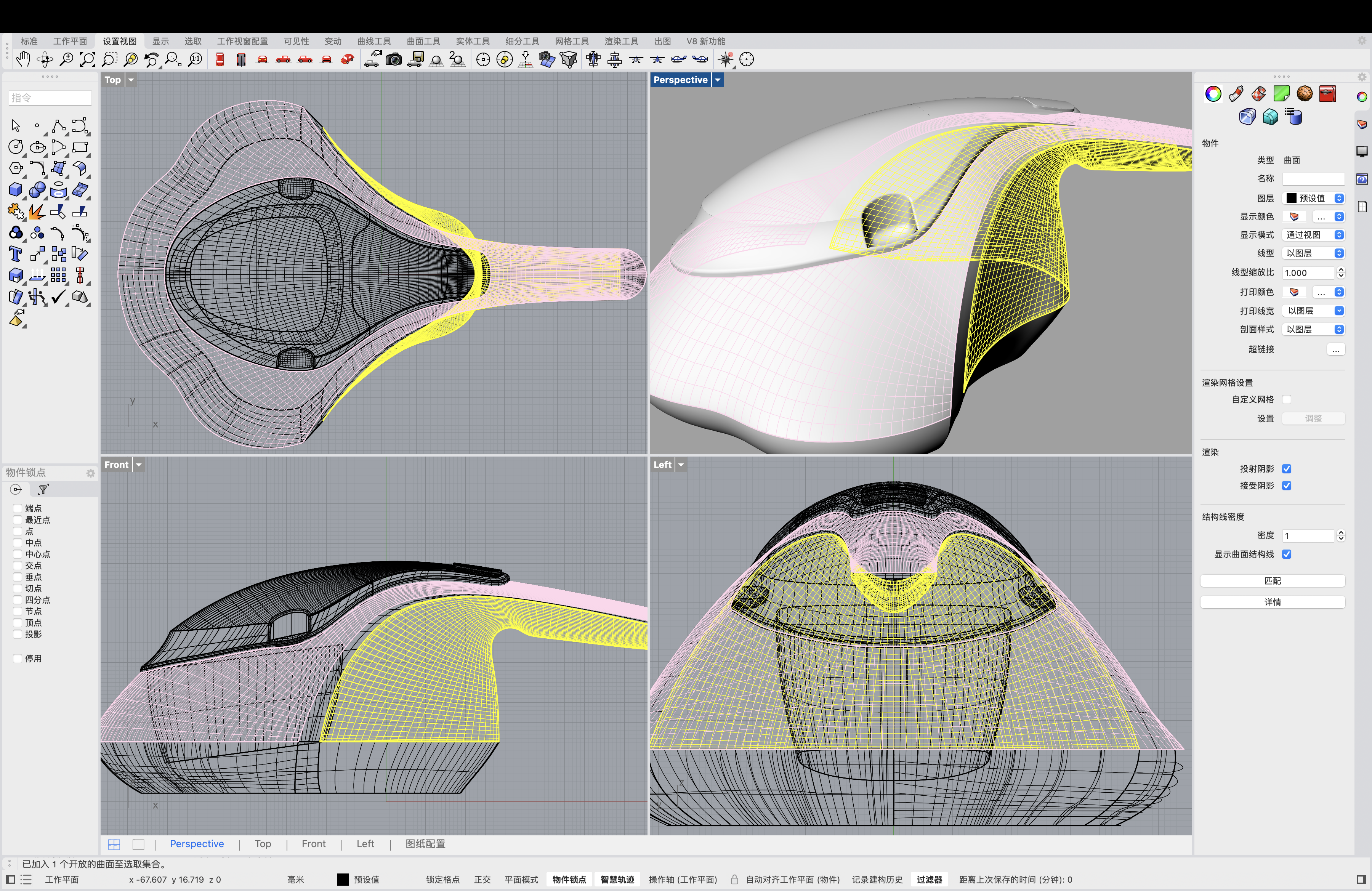Click the 详情 button
The width and height of the screenshot is (1372, 891).
(1272, 602)
